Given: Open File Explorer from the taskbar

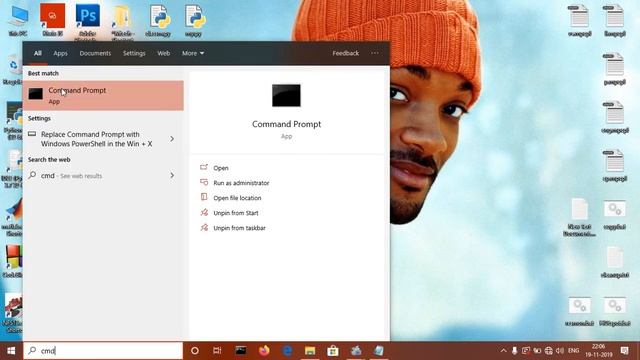Looking at the screenshot, I should coord(310,351).
